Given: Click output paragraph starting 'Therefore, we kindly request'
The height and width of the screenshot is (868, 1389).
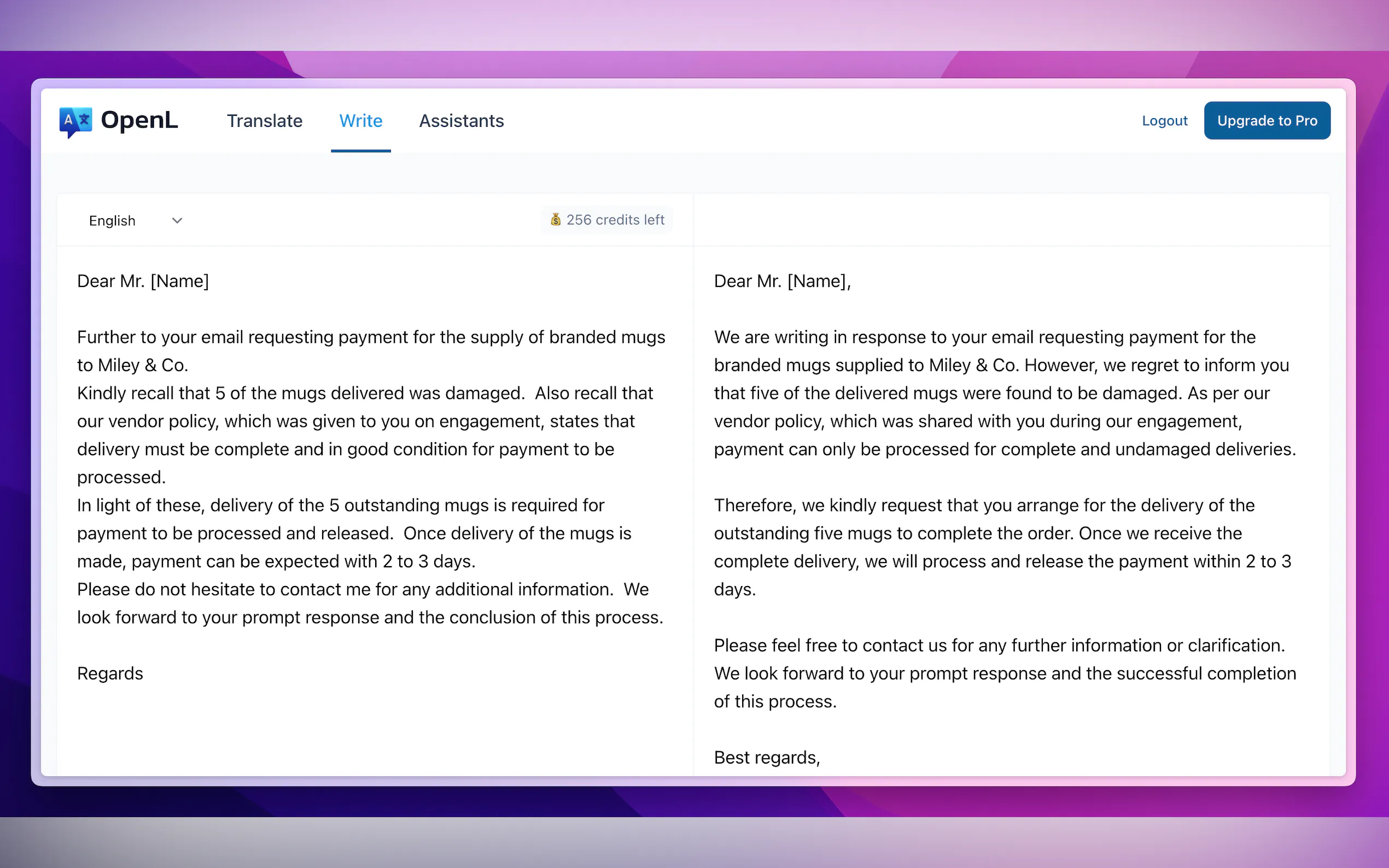Looking at the screenshot, I should click(984, 506).
